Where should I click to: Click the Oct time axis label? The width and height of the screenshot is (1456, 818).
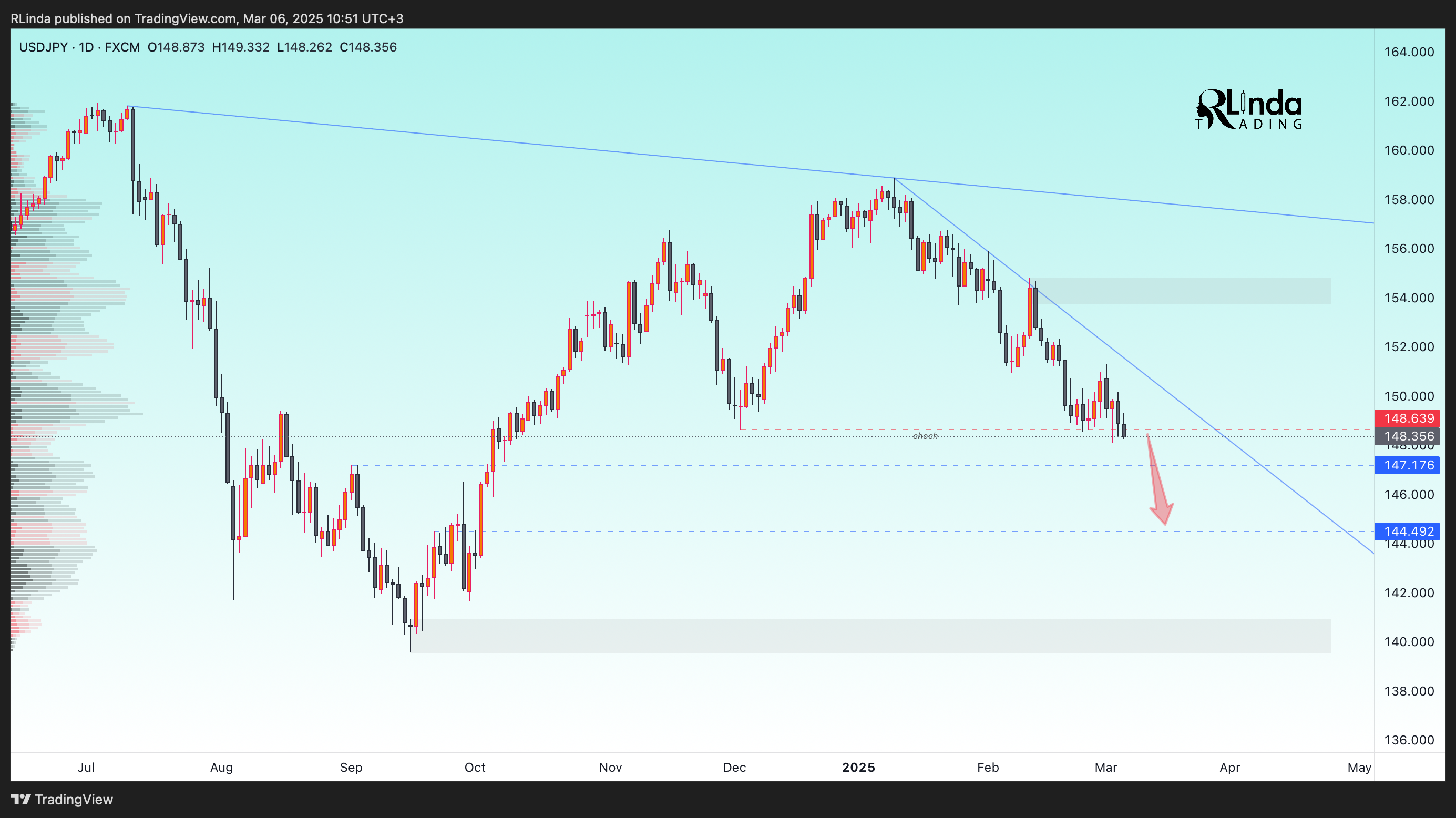click(x=475, y=767)
